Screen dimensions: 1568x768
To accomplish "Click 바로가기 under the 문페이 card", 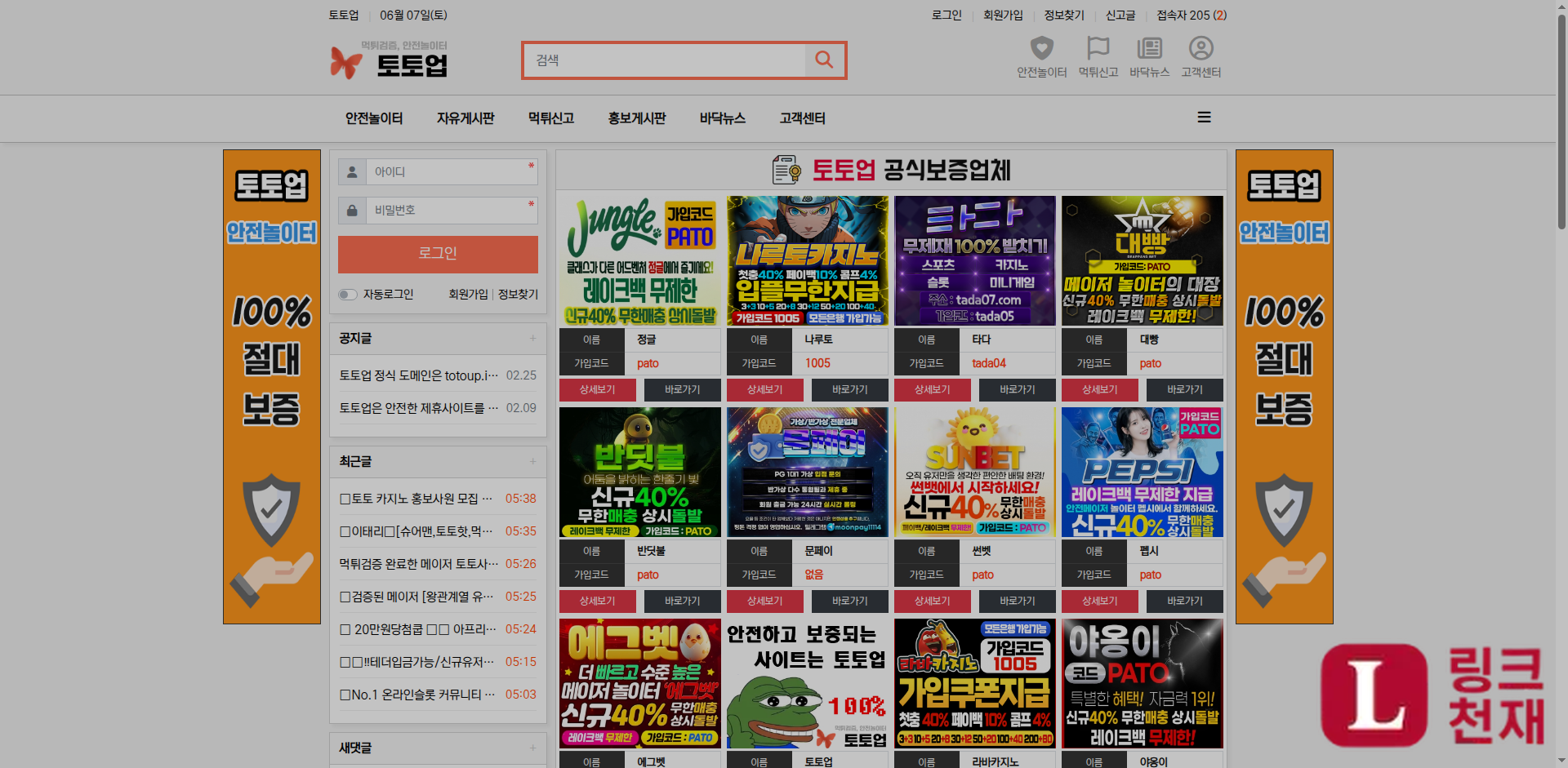I will 850,601.
